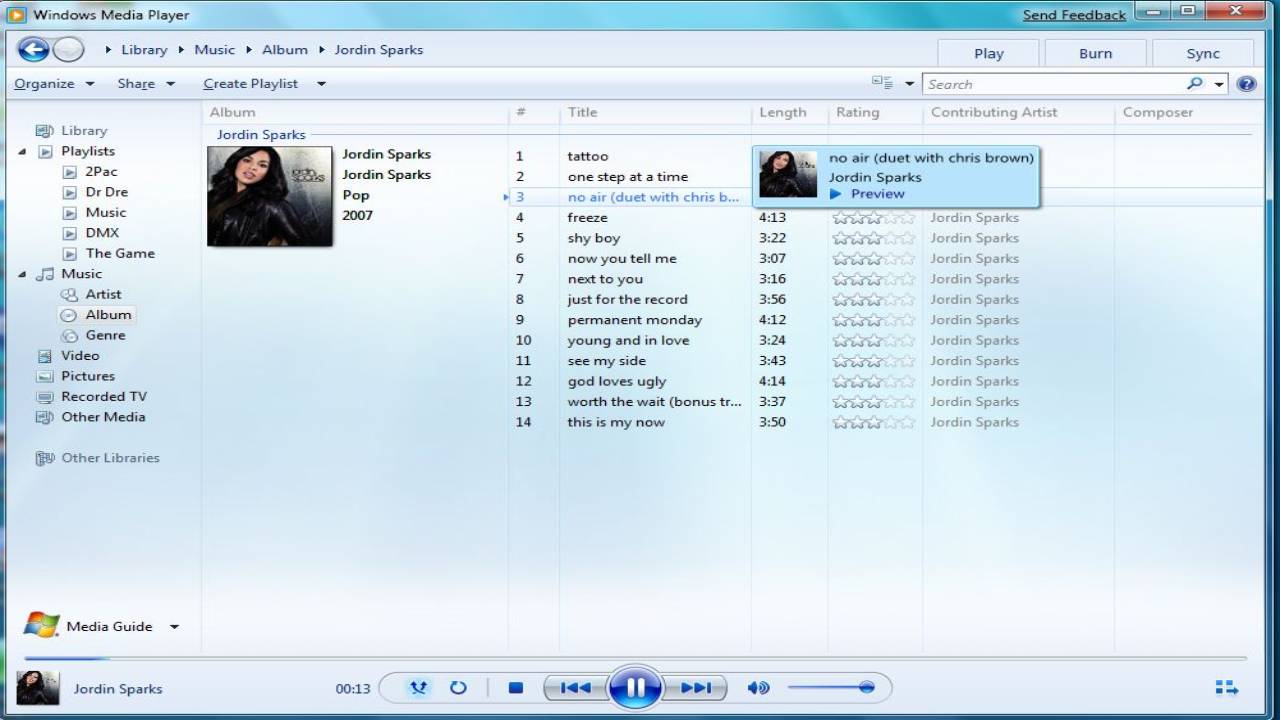This screenshot has height=720, width=1280.
Task: Open the Dr Dre playlist
Action: pos(106,192)
